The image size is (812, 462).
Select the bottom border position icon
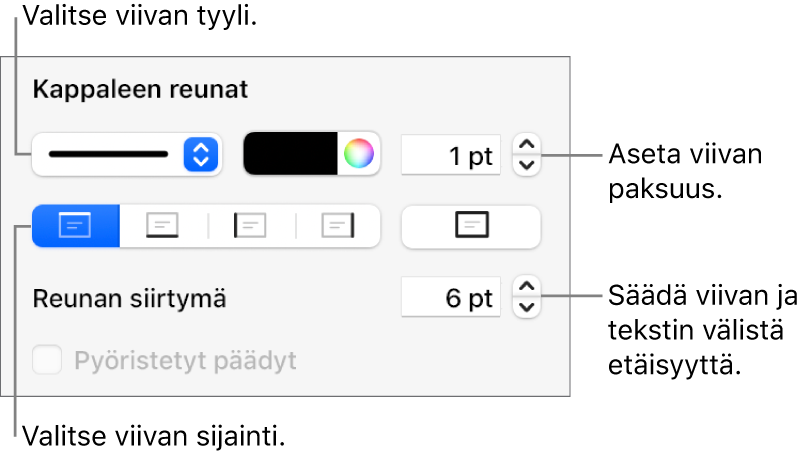163,227
